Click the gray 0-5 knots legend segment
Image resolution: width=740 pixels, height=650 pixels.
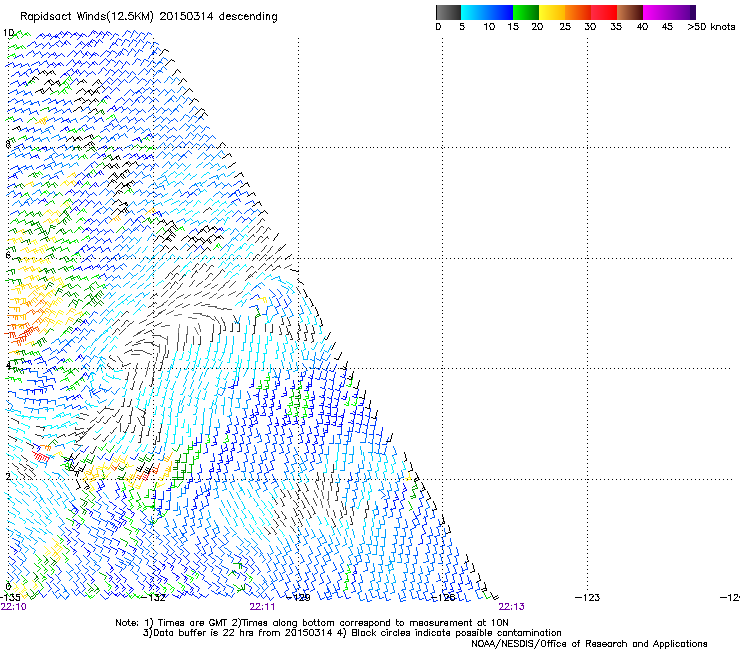[x=448, y=12]
